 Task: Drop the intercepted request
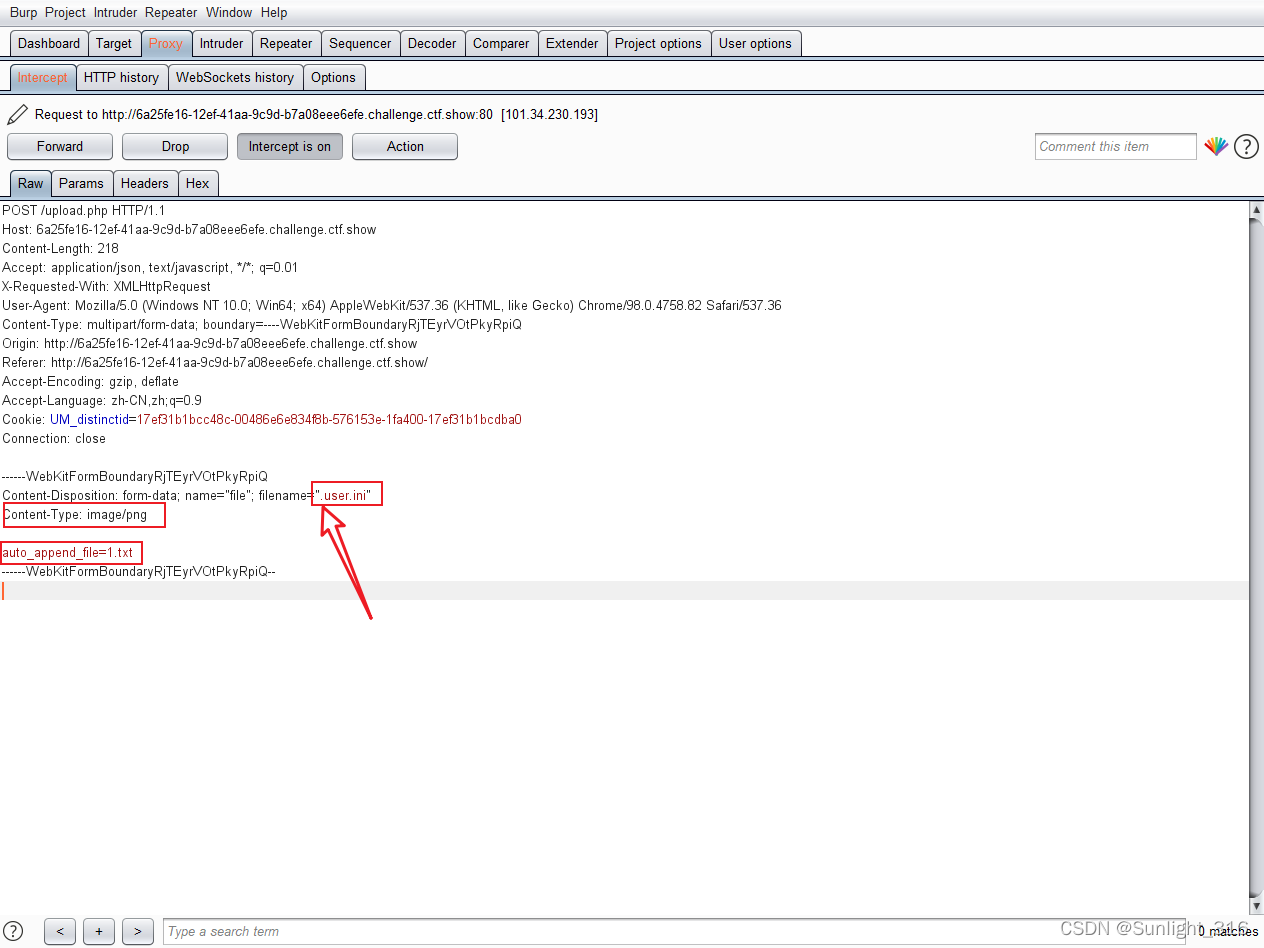(x=175, y=146)
